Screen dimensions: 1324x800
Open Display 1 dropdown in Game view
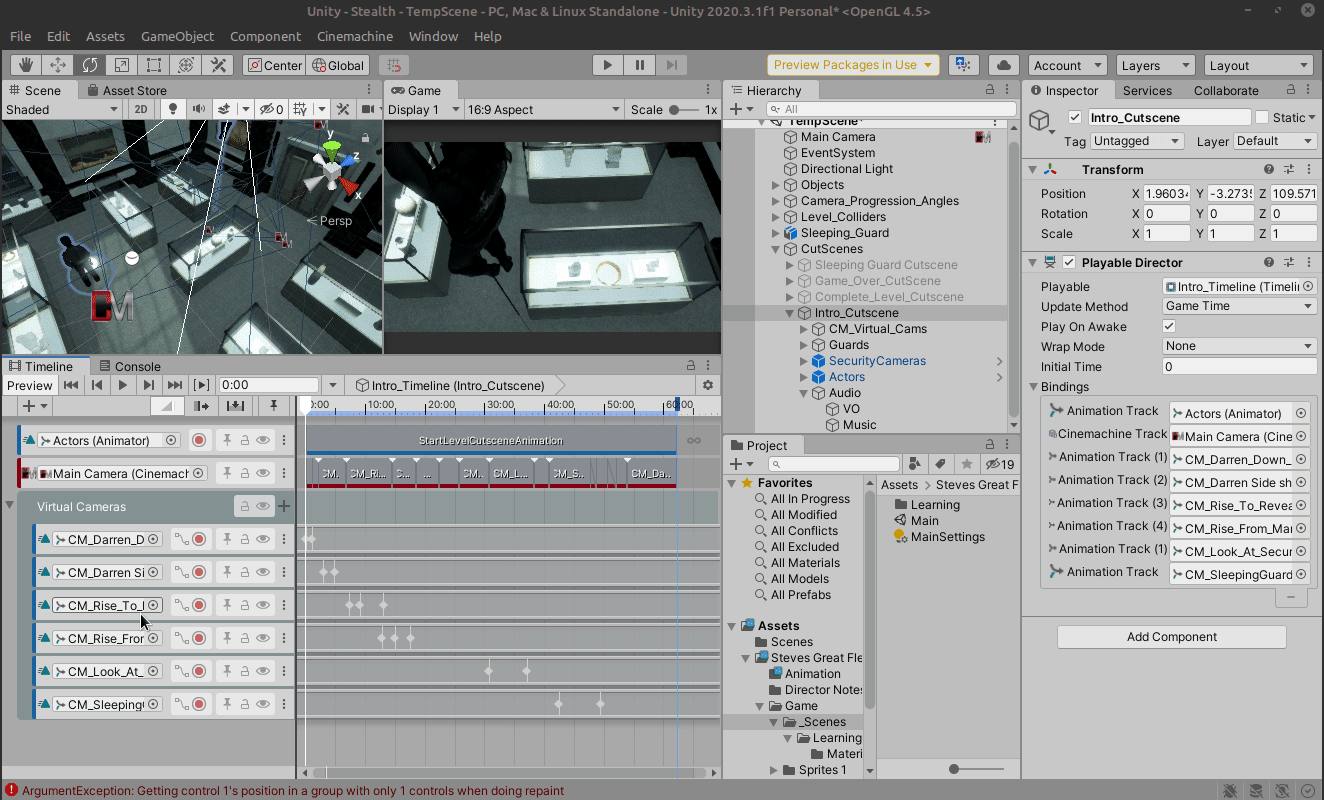pyautogui.click(x=423, y=109)
